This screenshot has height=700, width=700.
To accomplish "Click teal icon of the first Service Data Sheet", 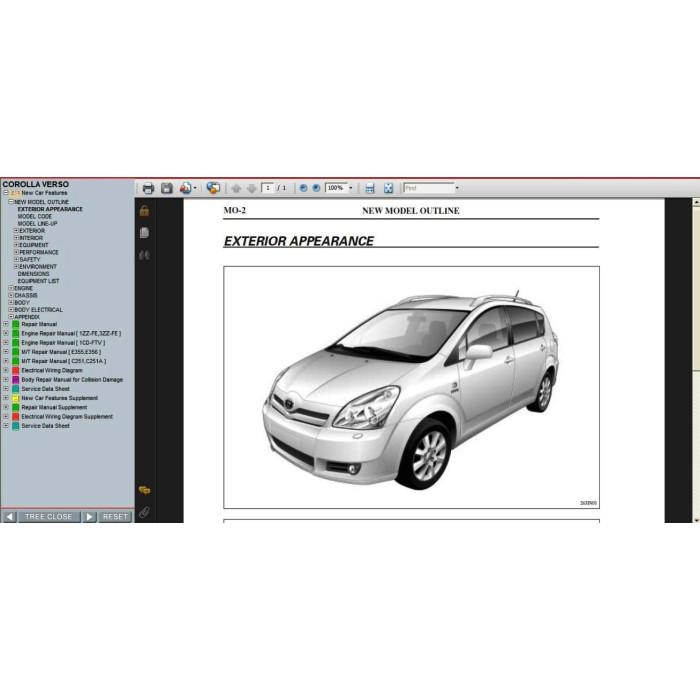I will [x=16, y=389].
